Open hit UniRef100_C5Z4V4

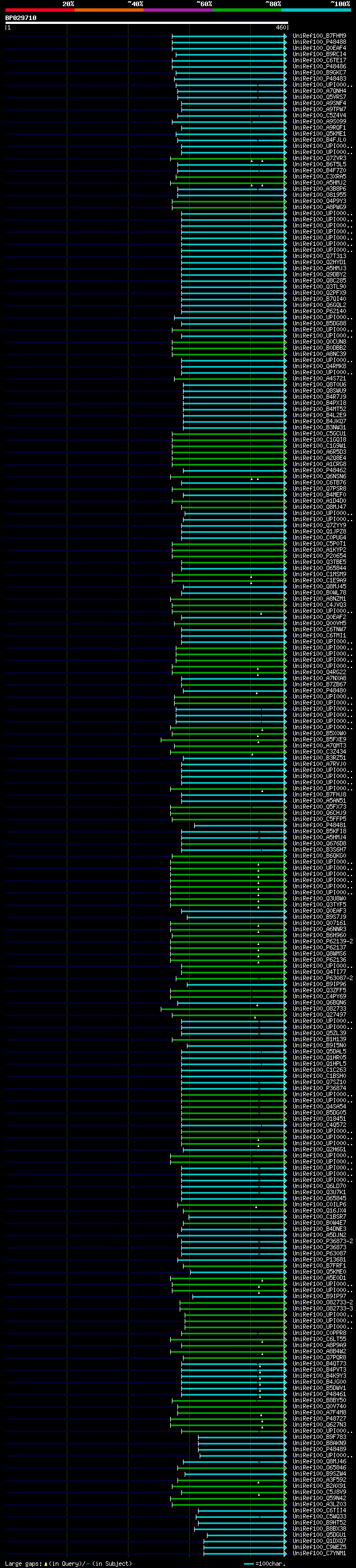coord(319,116)
